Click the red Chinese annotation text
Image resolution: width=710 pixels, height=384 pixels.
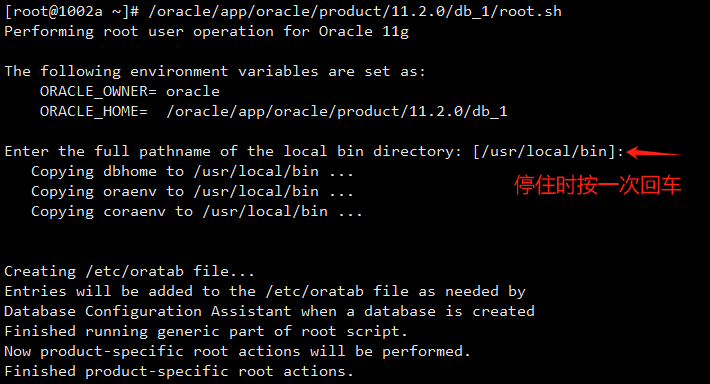point(597,185)
